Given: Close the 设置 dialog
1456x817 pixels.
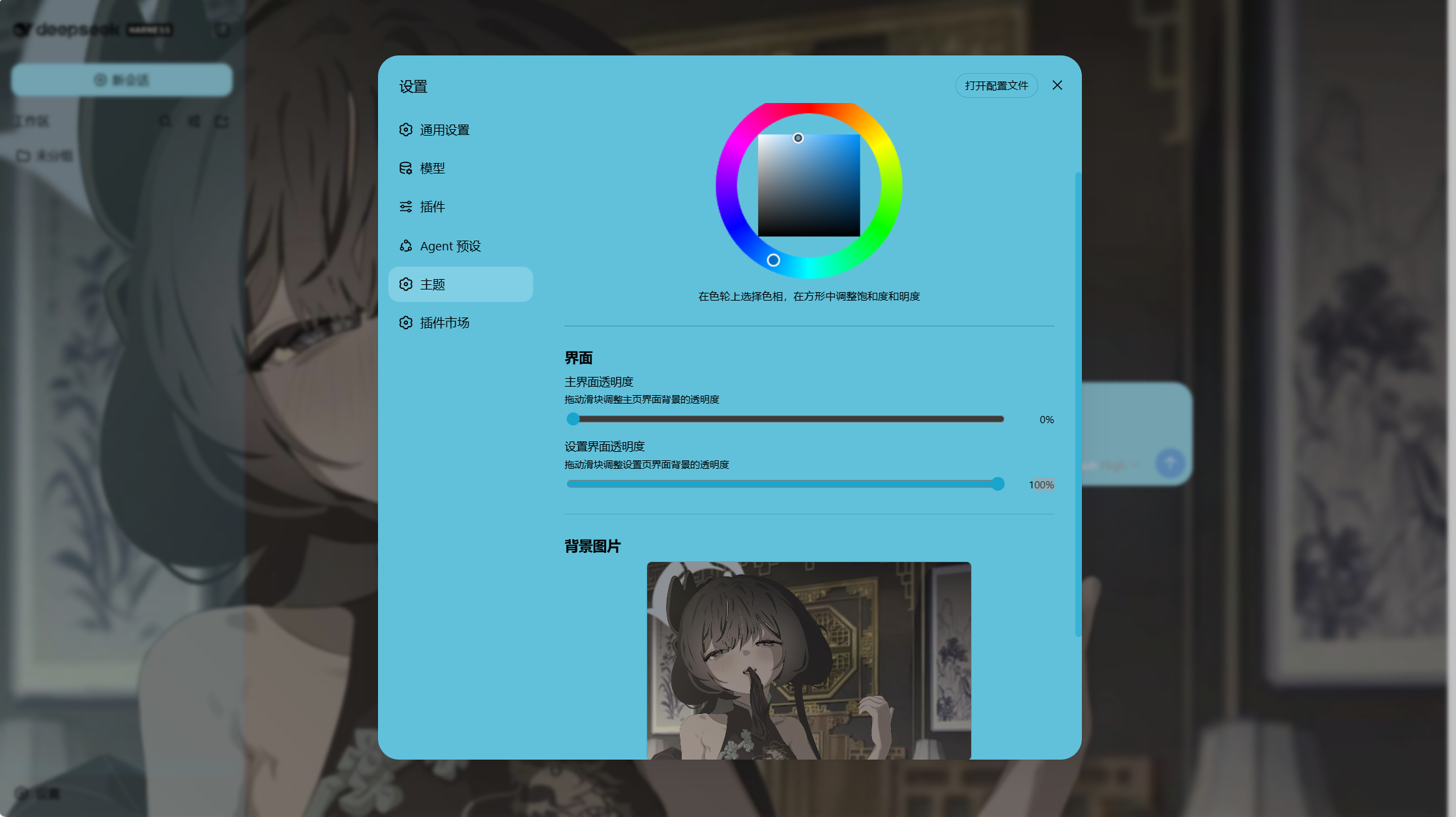Looking at the screenshot, I should coord(1057,85).
